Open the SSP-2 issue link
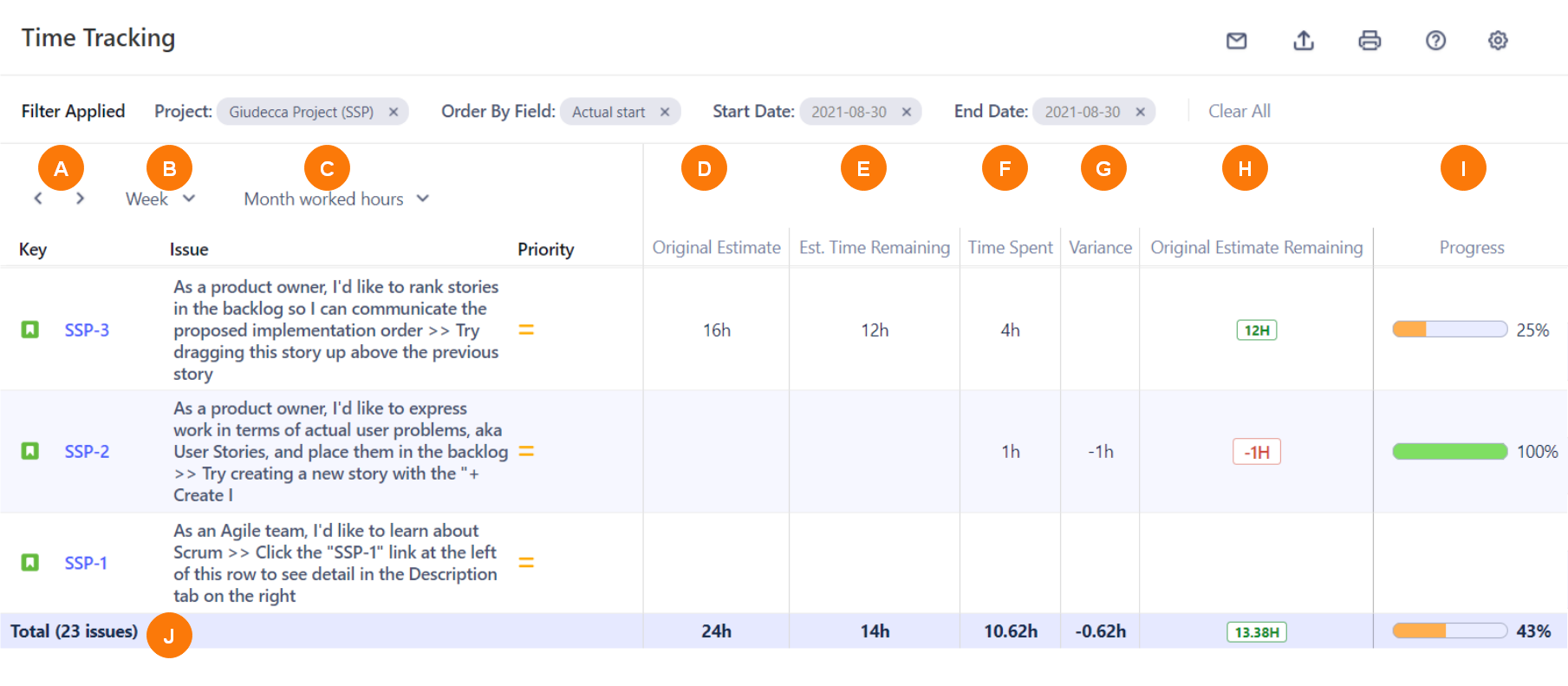Screen dimensions: 1568x686 [x=87, y=452]
